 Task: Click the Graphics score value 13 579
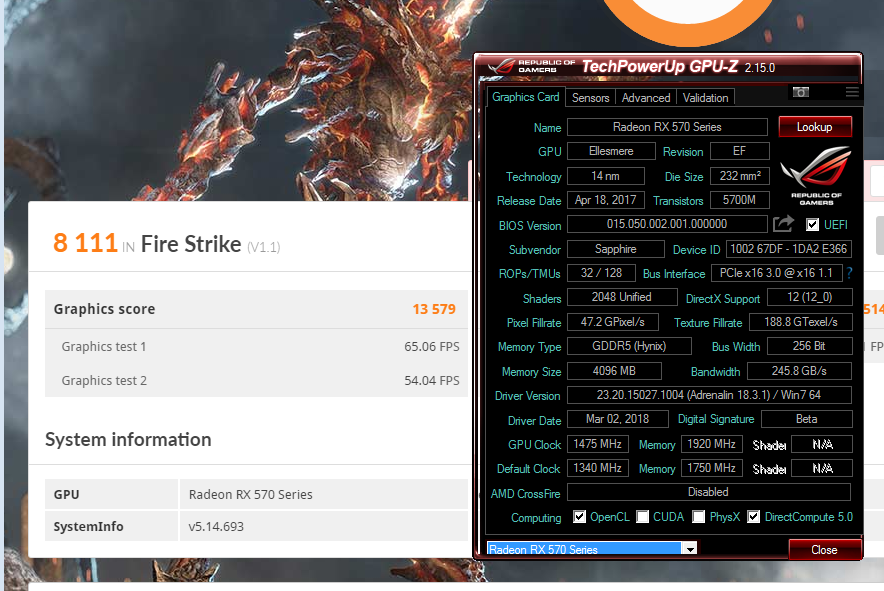coord(434,309)
